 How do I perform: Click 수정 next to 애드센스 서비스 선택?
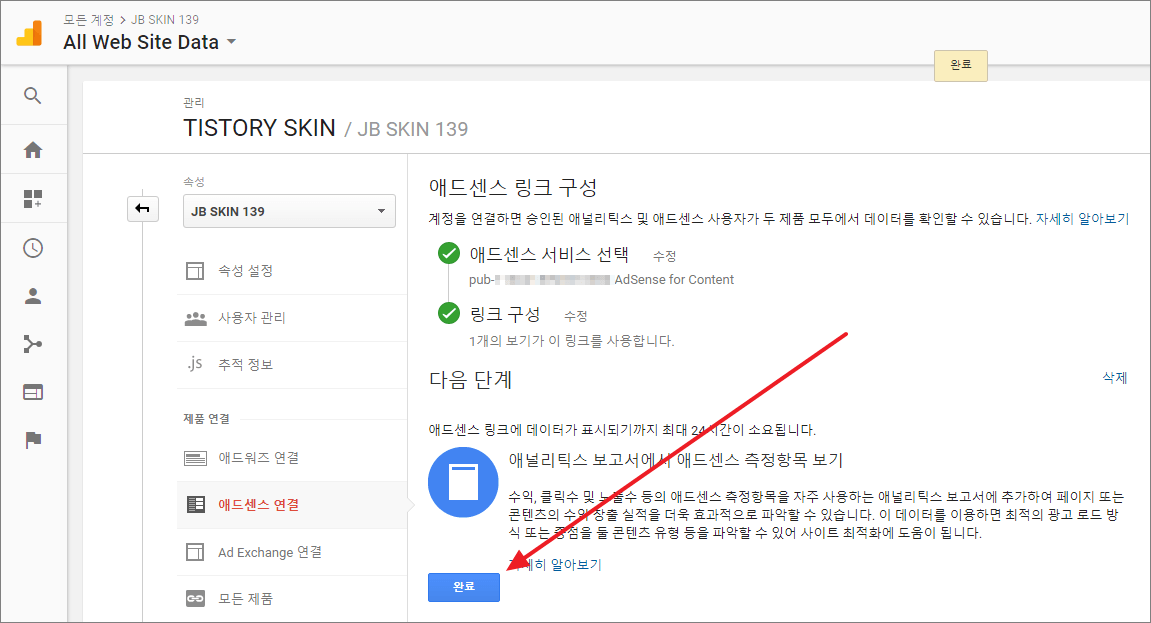click(664, 256)
